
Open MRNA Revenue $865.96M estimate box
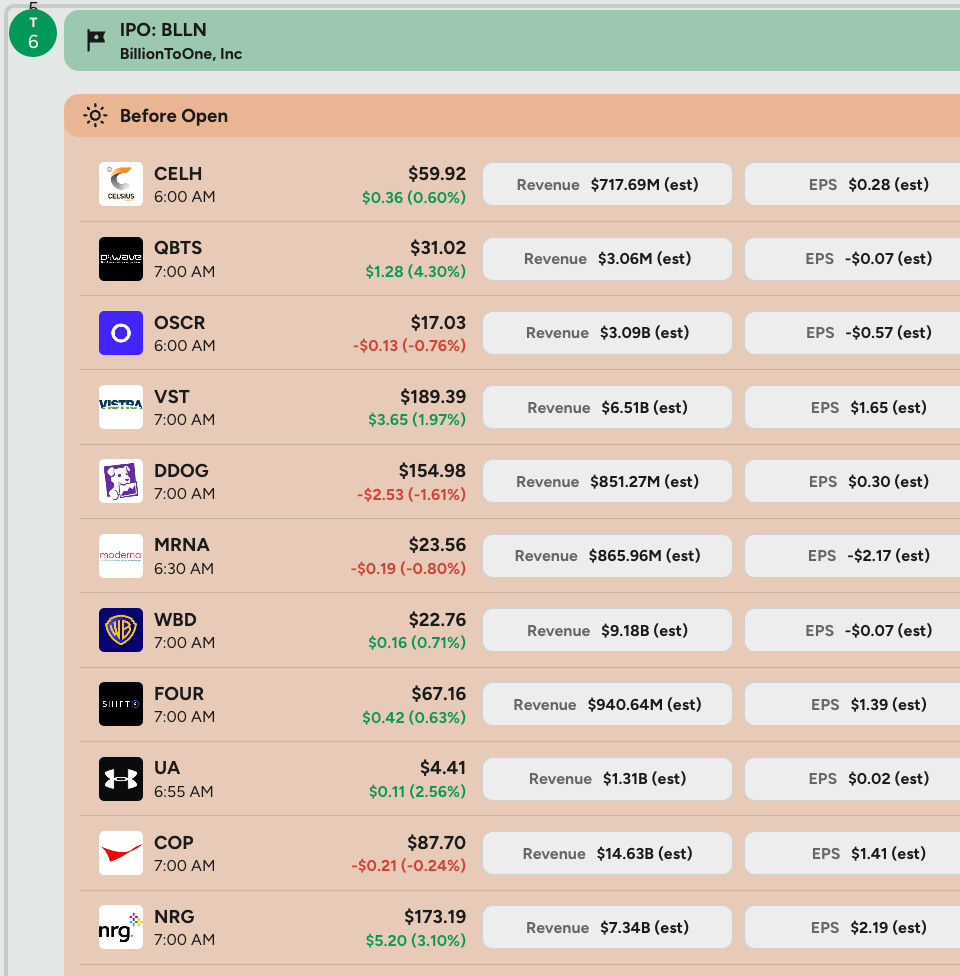coord(608,556)
